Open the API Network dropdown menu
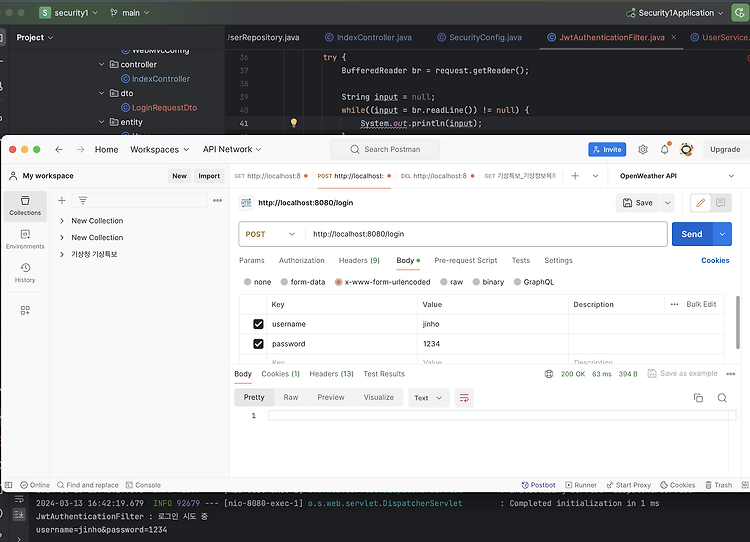 232,149
